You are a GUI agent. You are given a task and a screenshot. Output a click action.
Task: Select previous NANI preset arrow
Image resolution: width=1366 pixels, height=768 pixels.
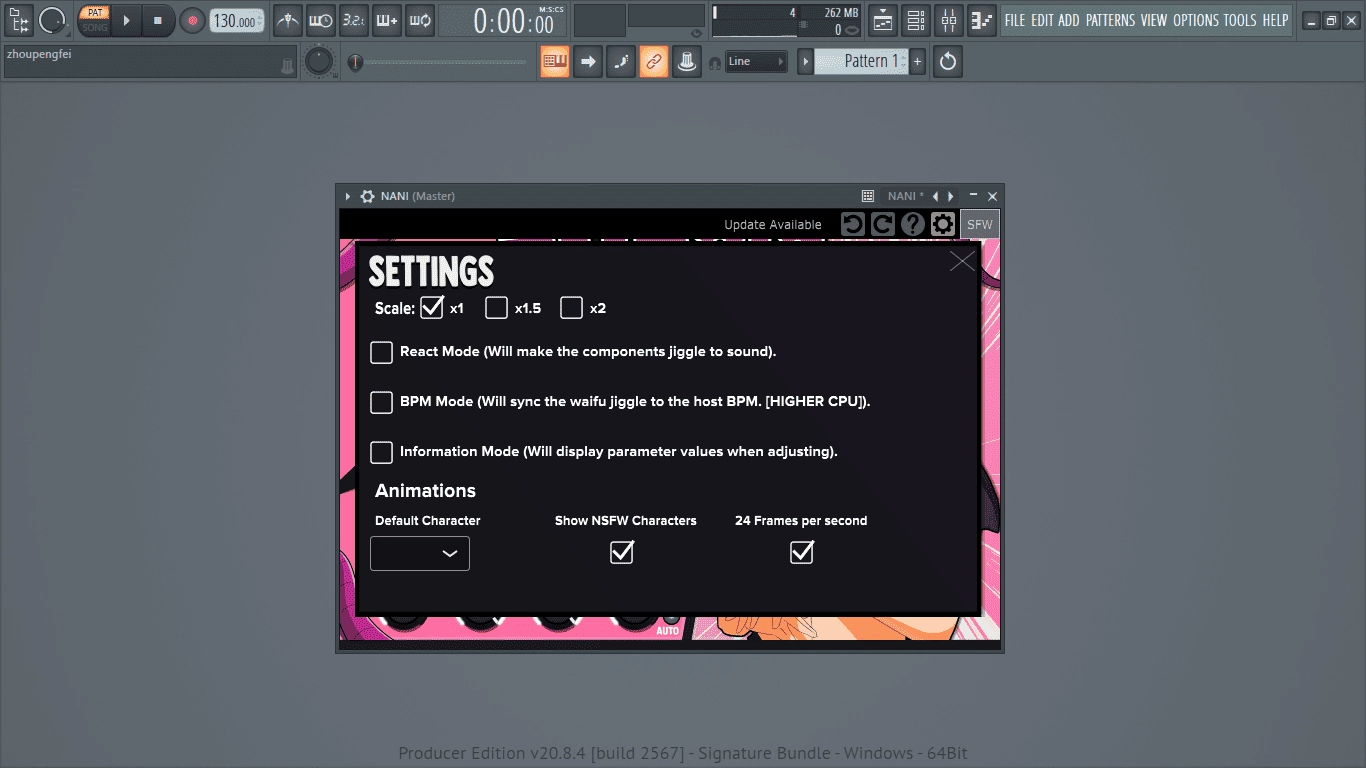tap(935, 196)
